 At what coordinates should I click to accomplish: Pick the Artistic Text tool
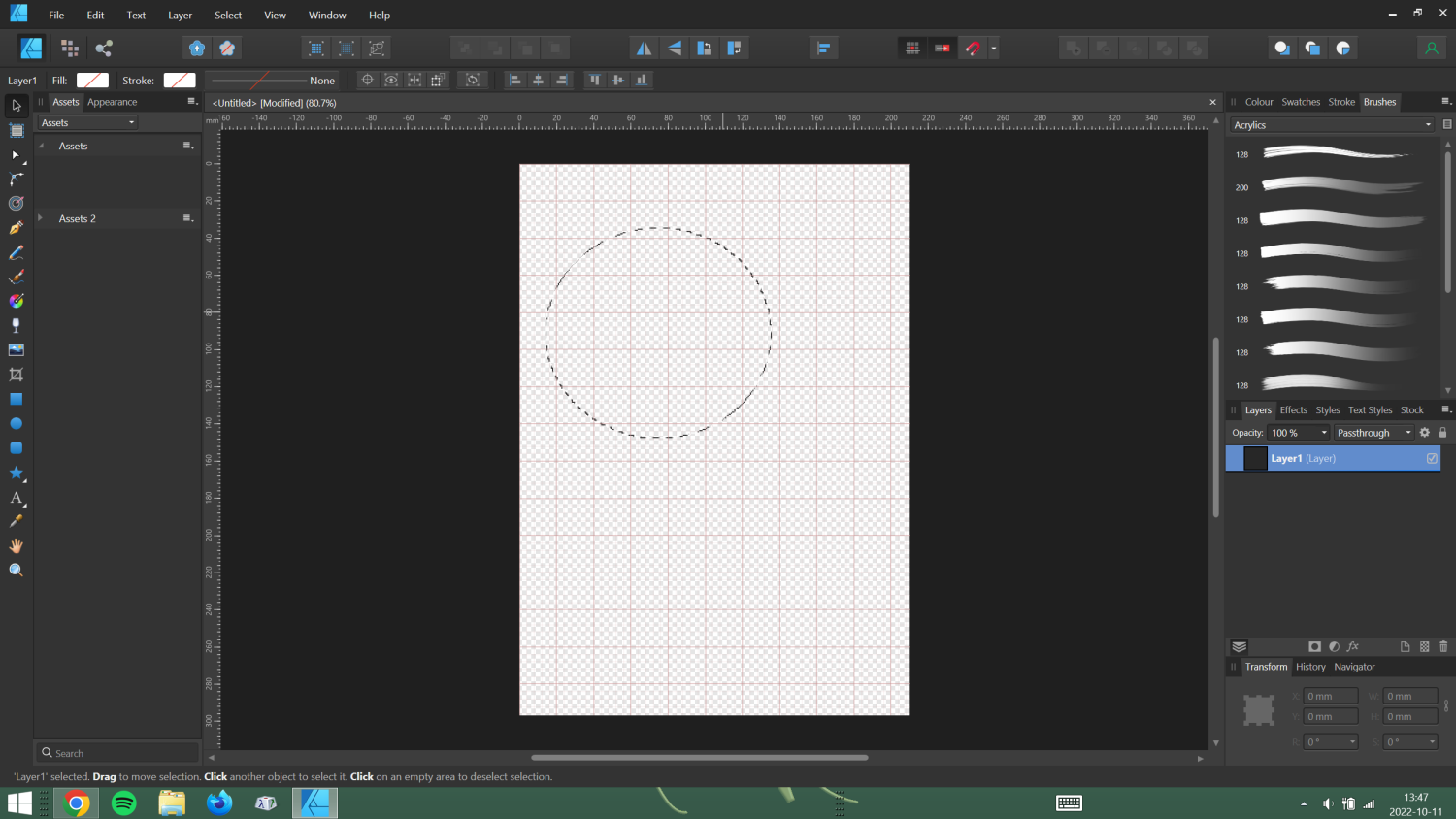pyautogui.click(x=16, y=498)
